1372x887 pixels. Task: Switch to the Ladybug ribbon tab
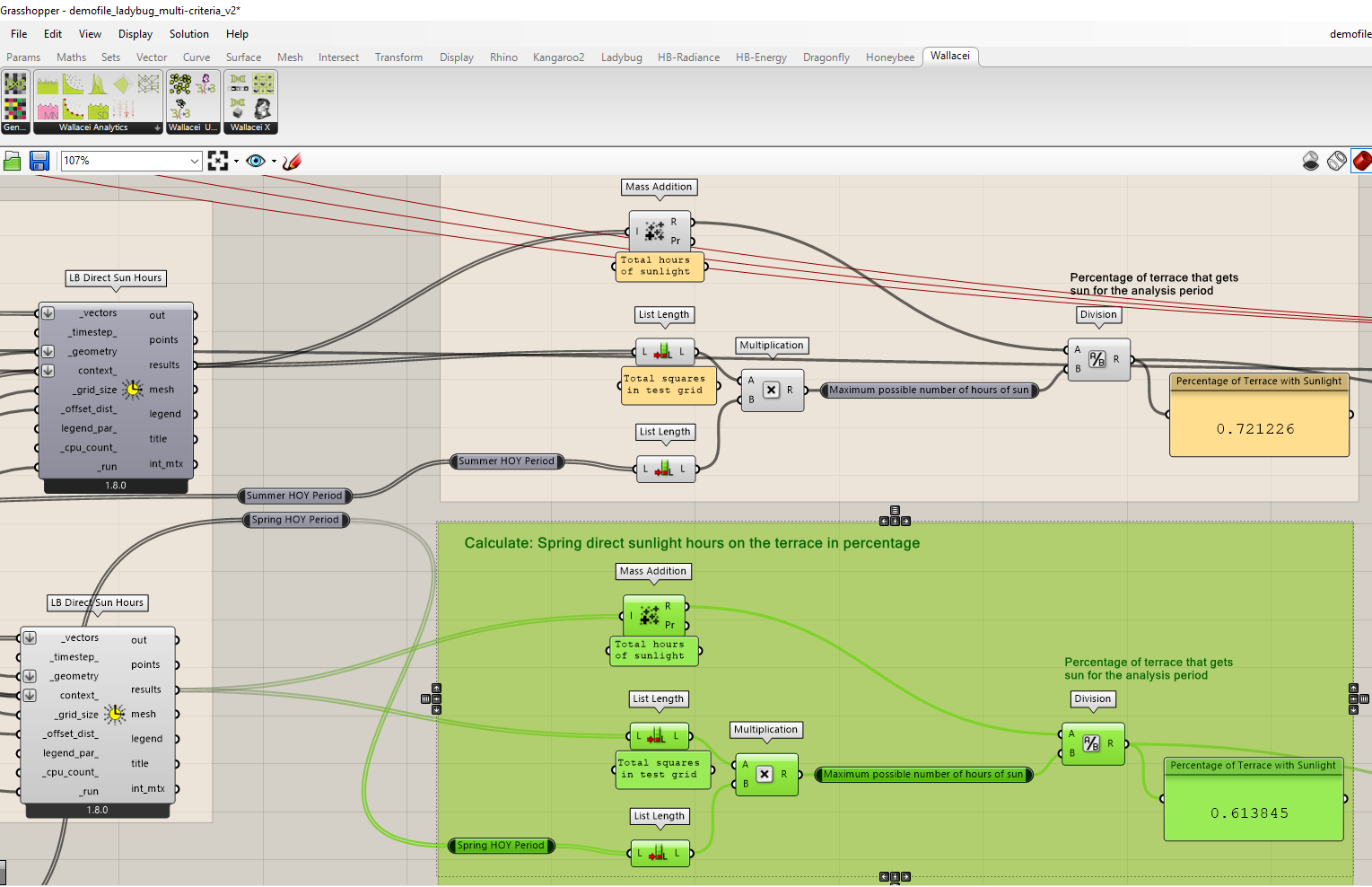[x=621, y=57]
